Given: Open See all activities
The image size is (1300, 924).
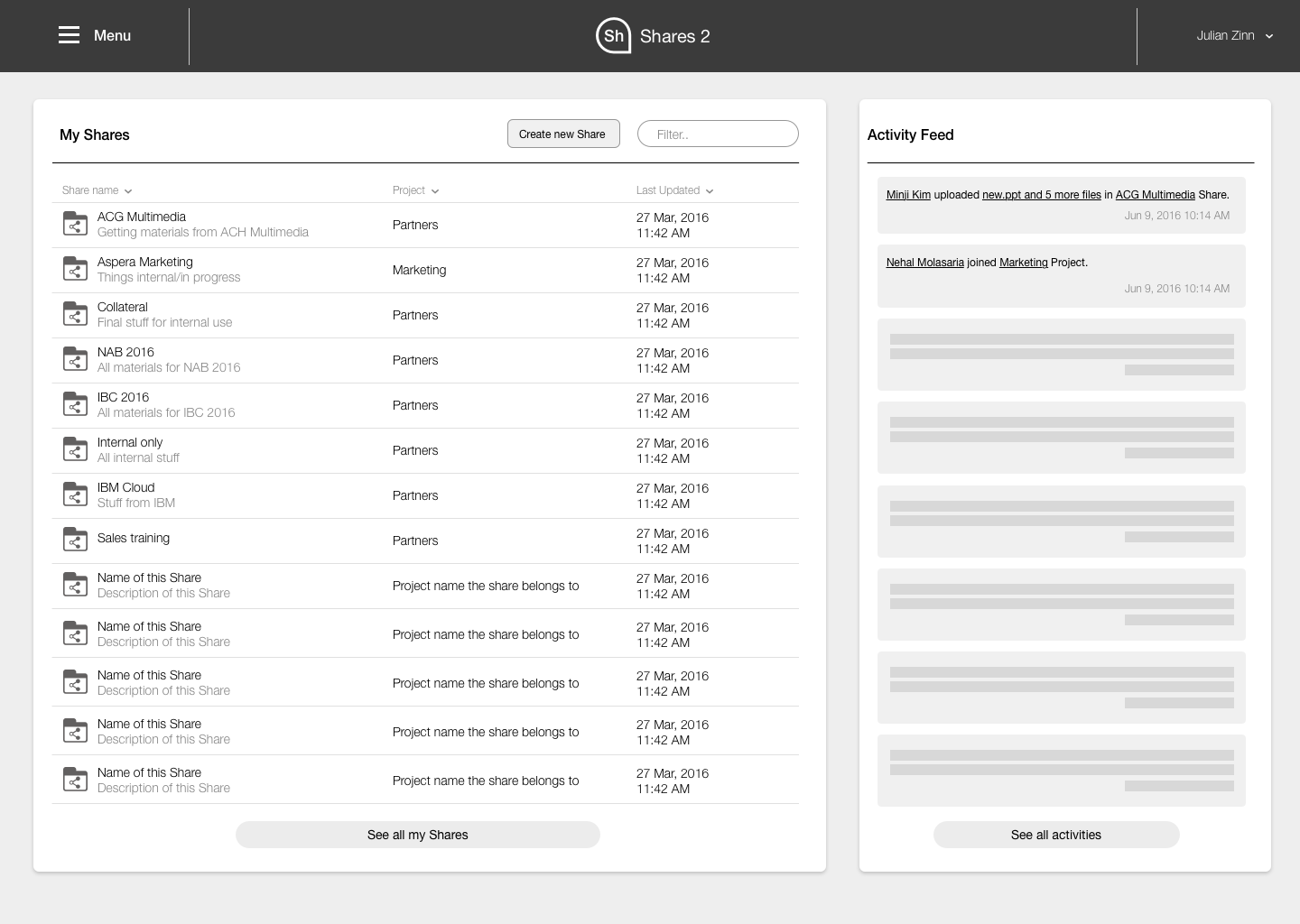Looking at the screenshot, I should click(x=1056, y=835).
